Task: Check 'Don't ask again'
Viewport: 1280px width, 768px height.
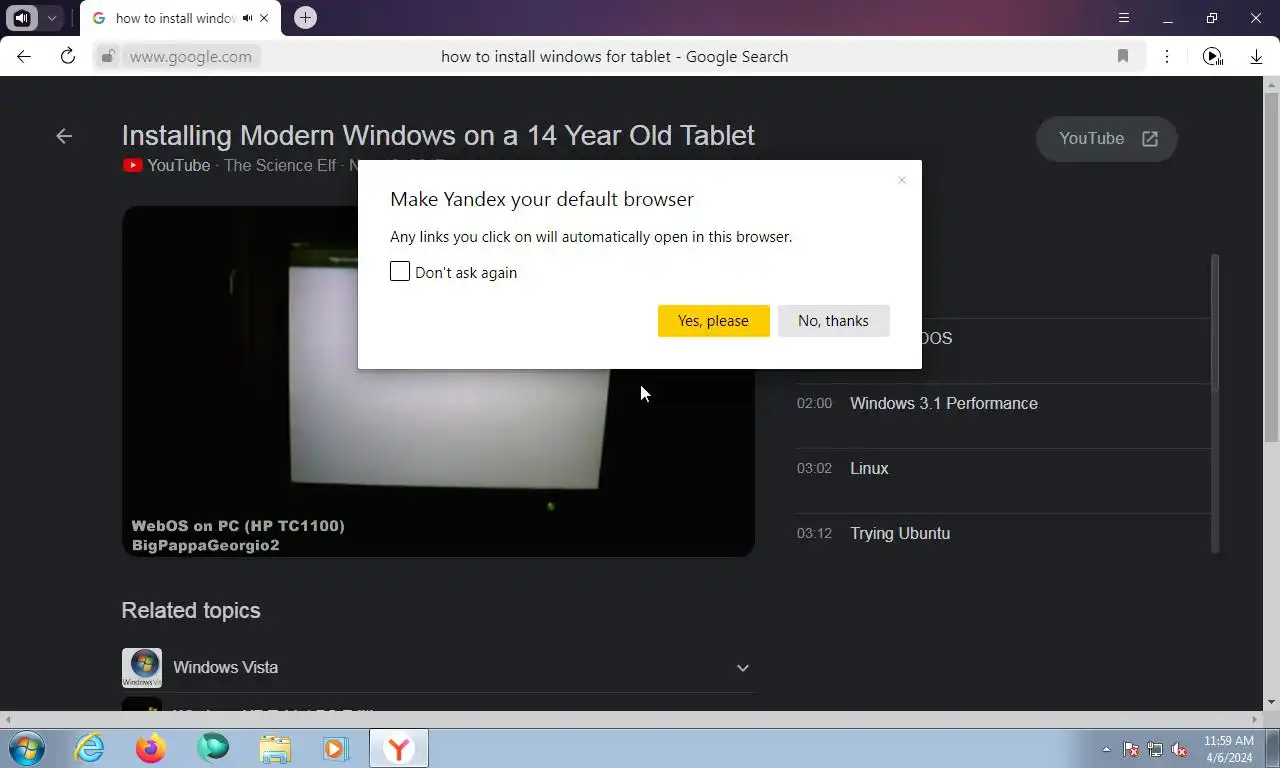Action: tap(400, 272)
